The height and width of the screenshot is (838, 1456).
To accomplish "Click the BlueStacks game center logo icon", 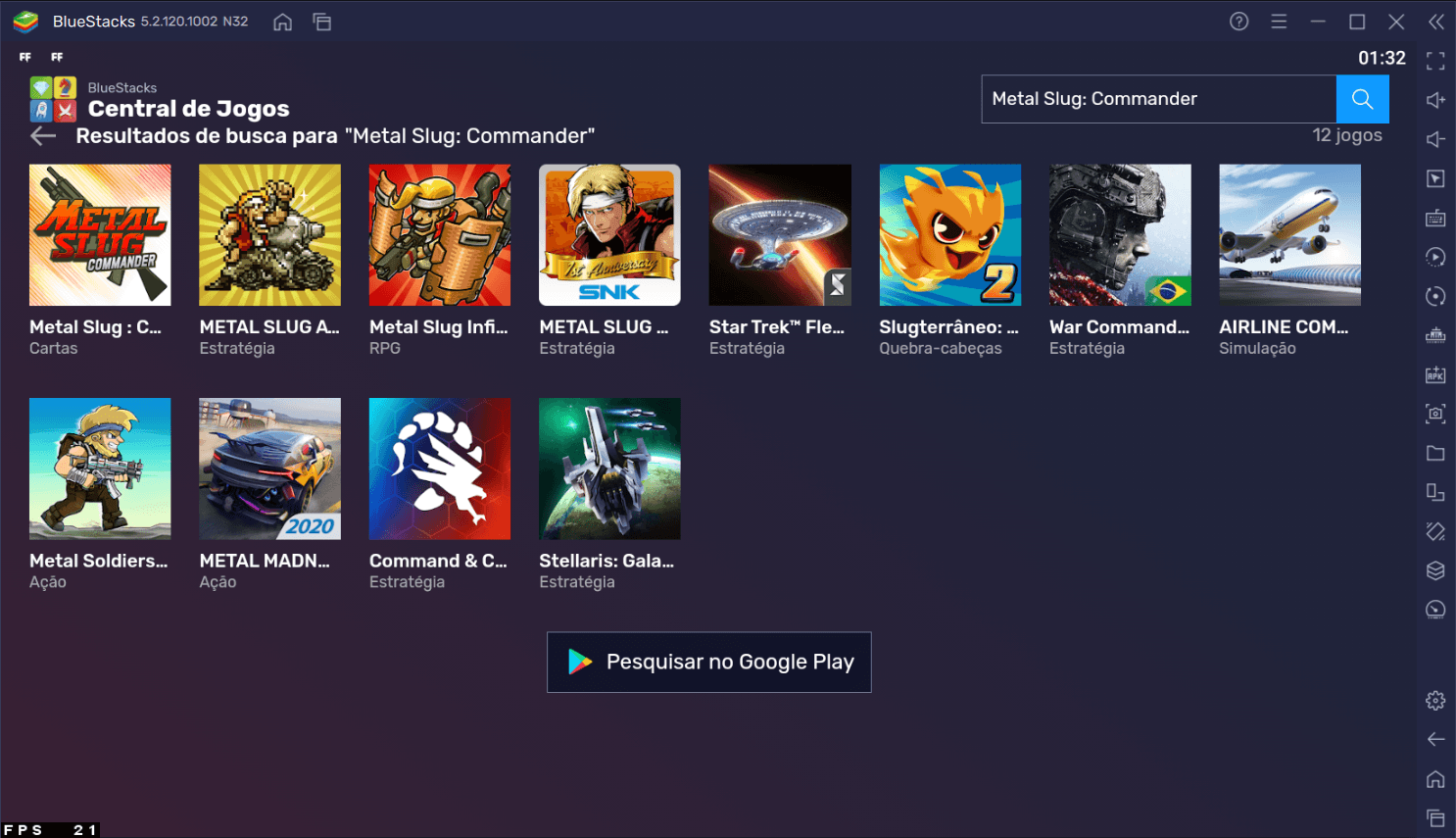I will tap(53, 99).
